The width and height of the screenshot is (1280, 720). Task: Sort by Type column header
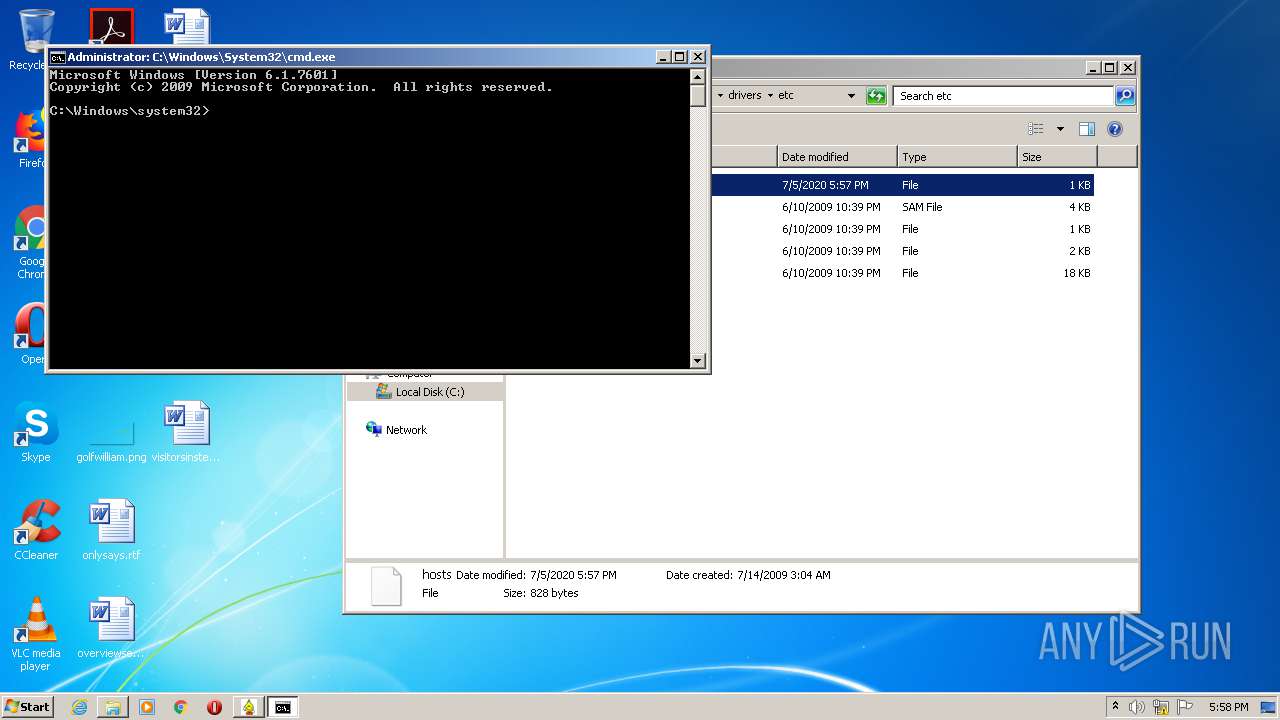(x=957, y=157)
